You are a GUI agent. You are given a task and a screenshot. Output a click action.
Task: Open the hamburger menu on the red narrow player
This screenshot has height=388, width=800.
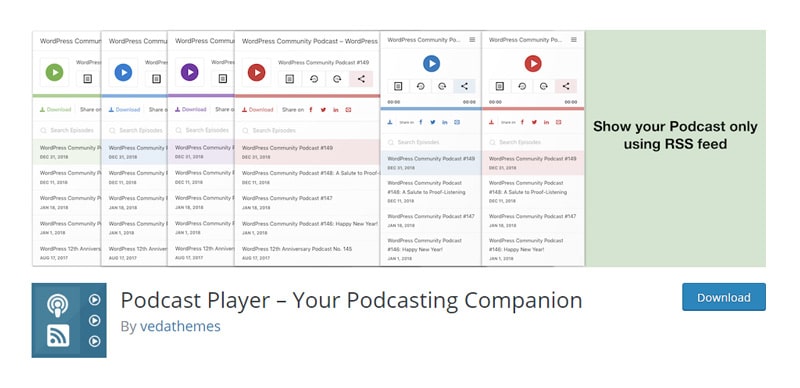(574, 40)
